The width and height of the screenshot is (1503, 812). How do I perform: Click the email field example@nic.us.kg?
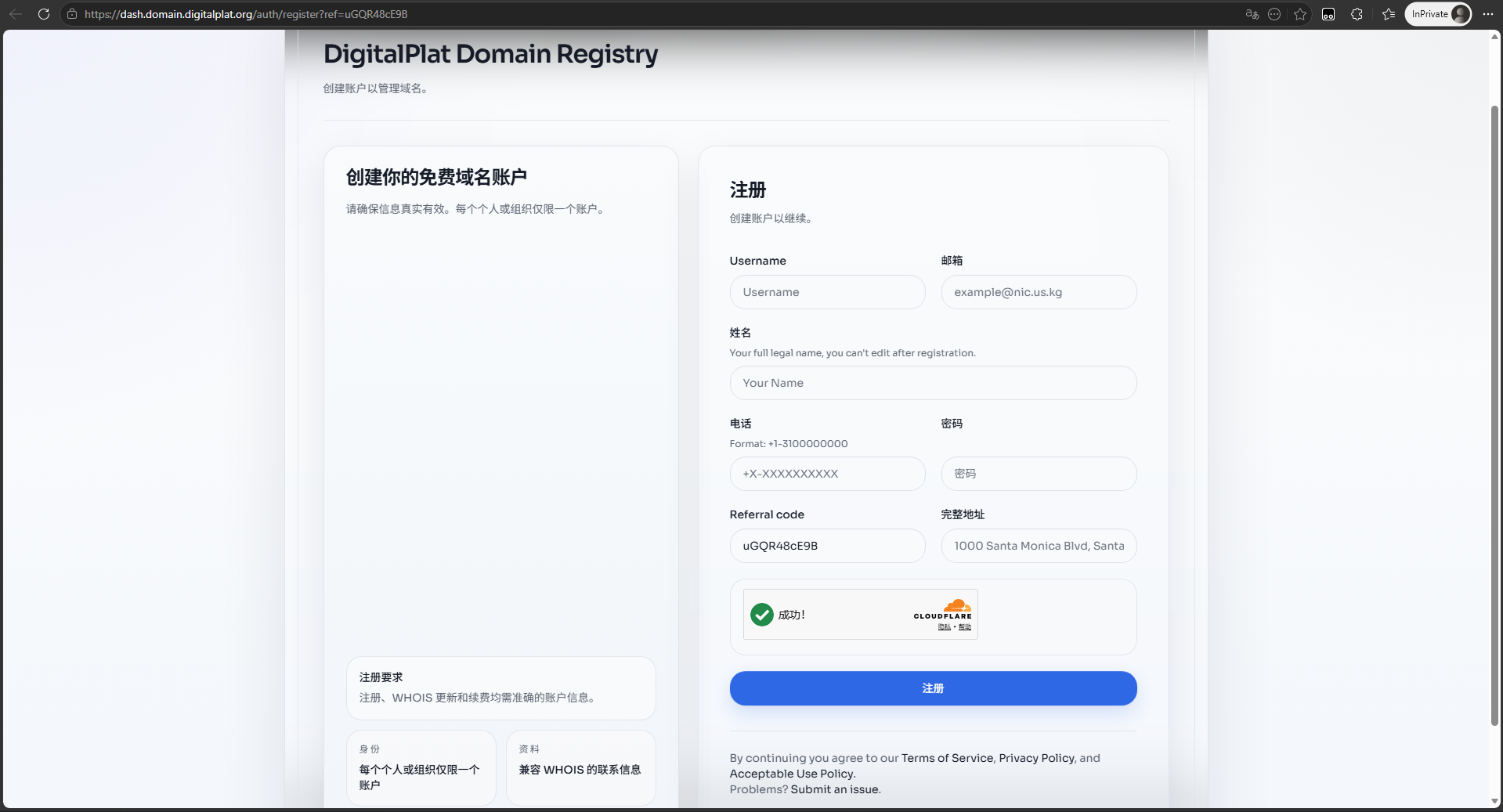pyautogui.click(x=1039, y=292)
